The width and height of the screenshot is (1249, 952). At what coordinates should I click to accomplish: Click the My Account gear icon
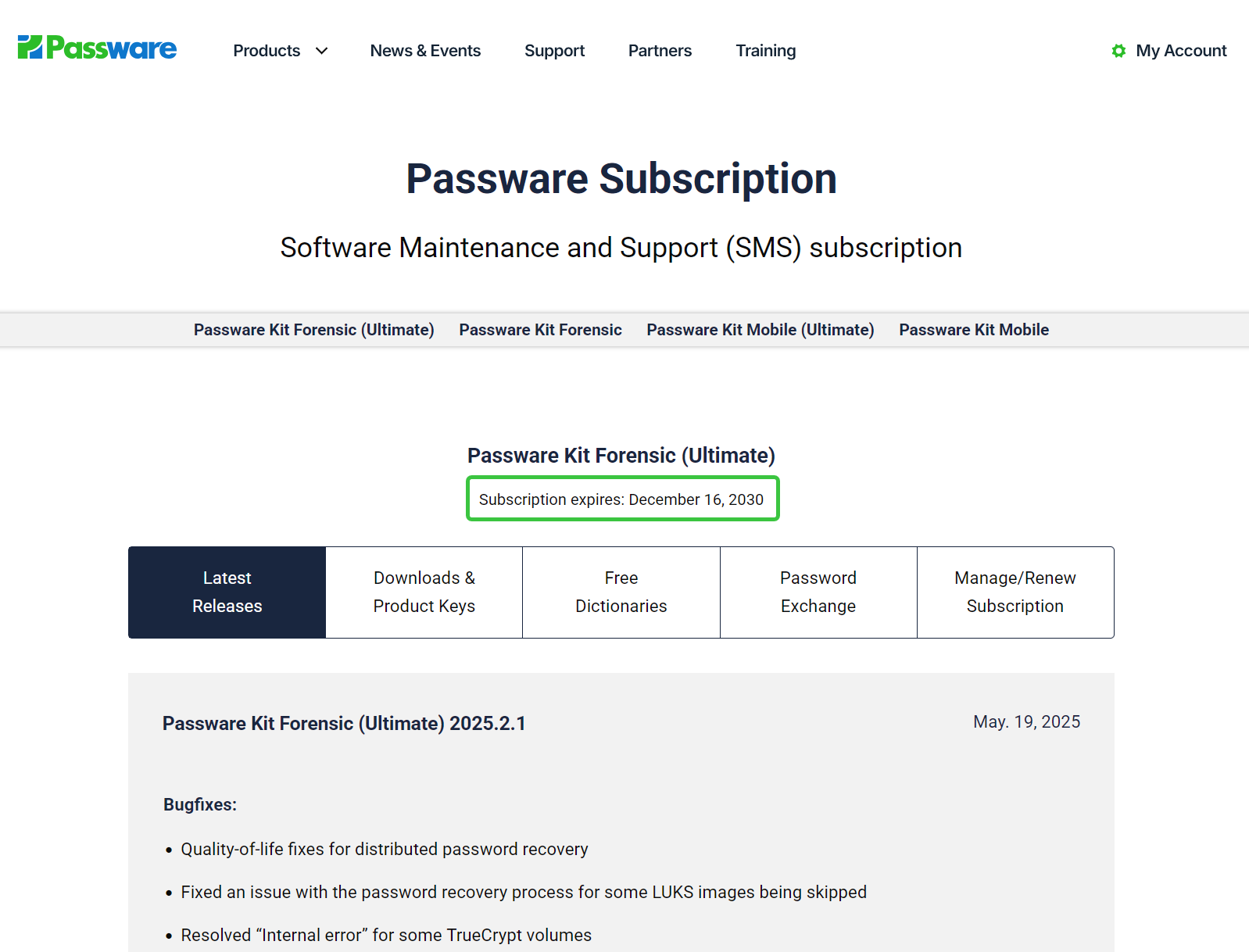pyautogui.click(x=1118, y=51)
